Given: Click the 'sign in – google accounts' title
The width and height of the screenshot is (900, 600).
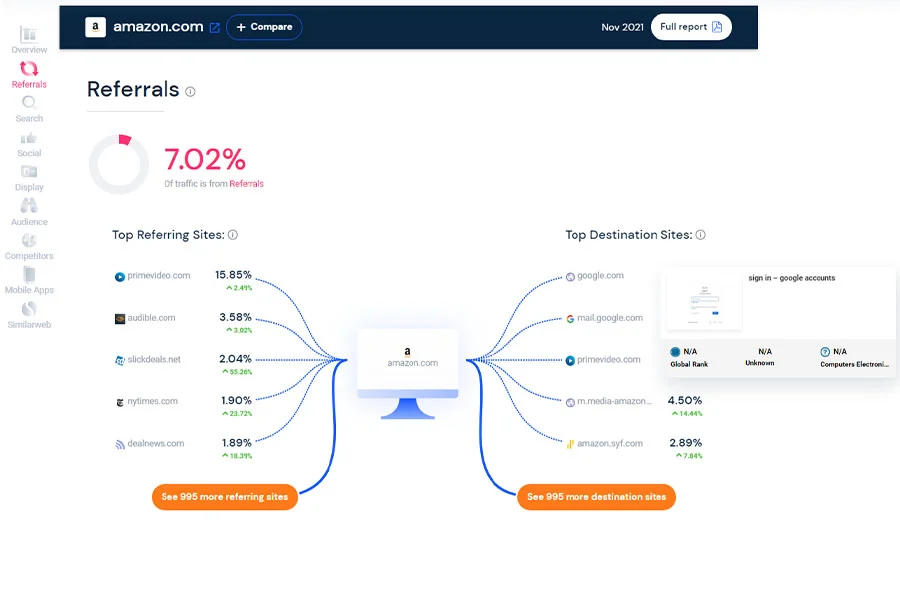Looking at the screenshot, I should coord(792,278).
